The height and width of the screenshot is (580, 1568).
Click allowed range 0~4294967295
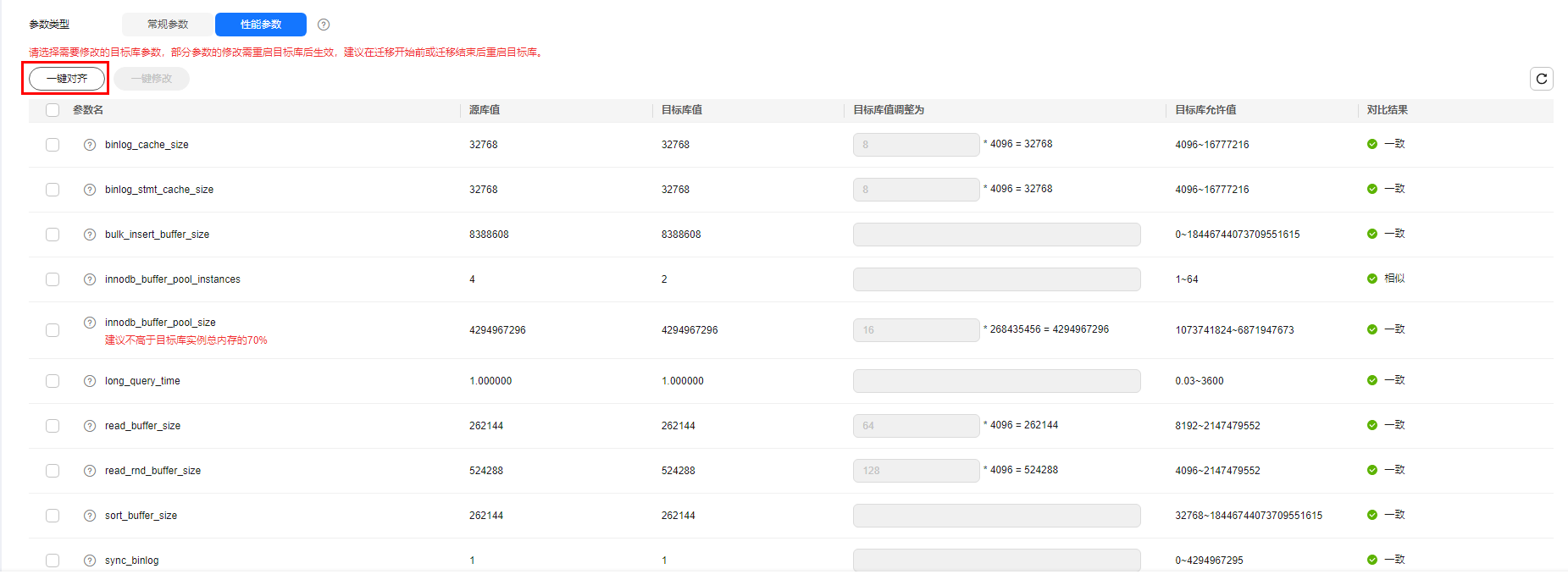coord(1209,561)
